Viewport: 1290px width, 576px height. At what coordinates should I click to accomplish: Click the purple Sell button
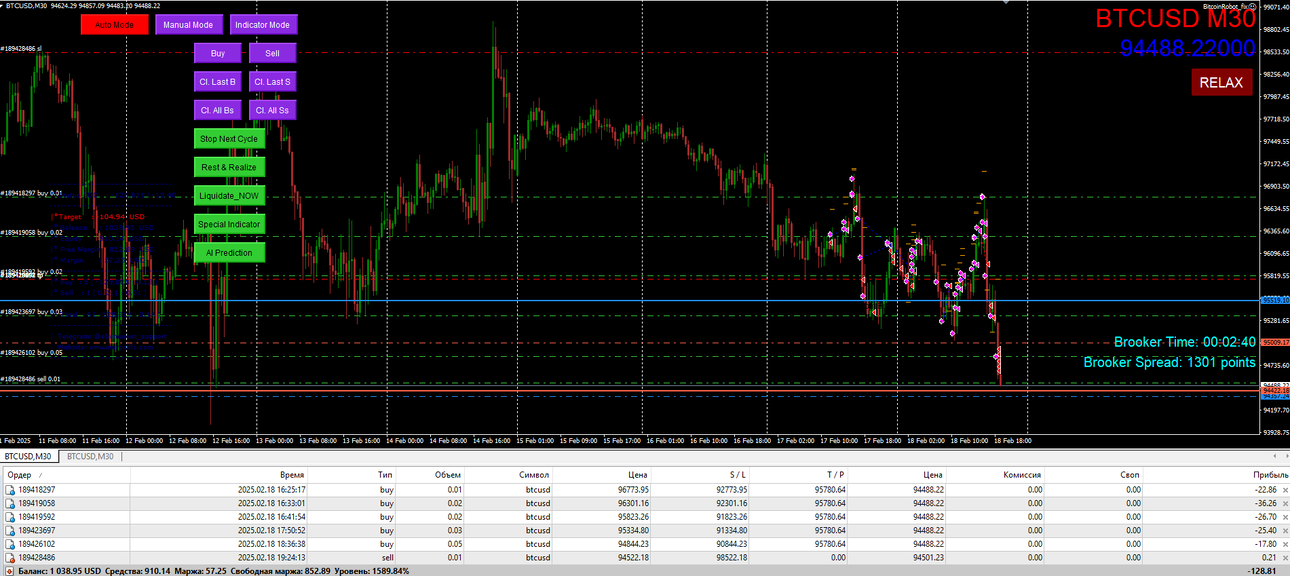pyautogui.click(x=273, y=53)
